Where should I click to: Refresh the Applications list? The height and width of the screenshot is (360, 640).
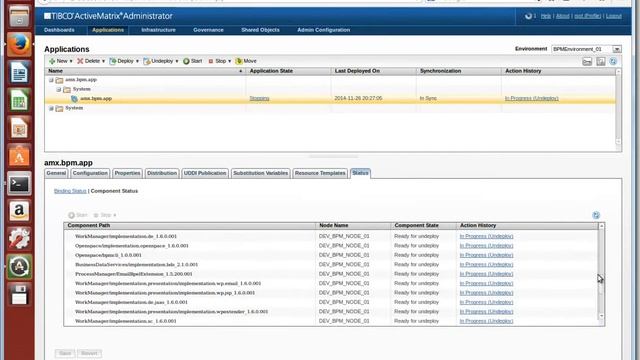(x=613, y=62)
